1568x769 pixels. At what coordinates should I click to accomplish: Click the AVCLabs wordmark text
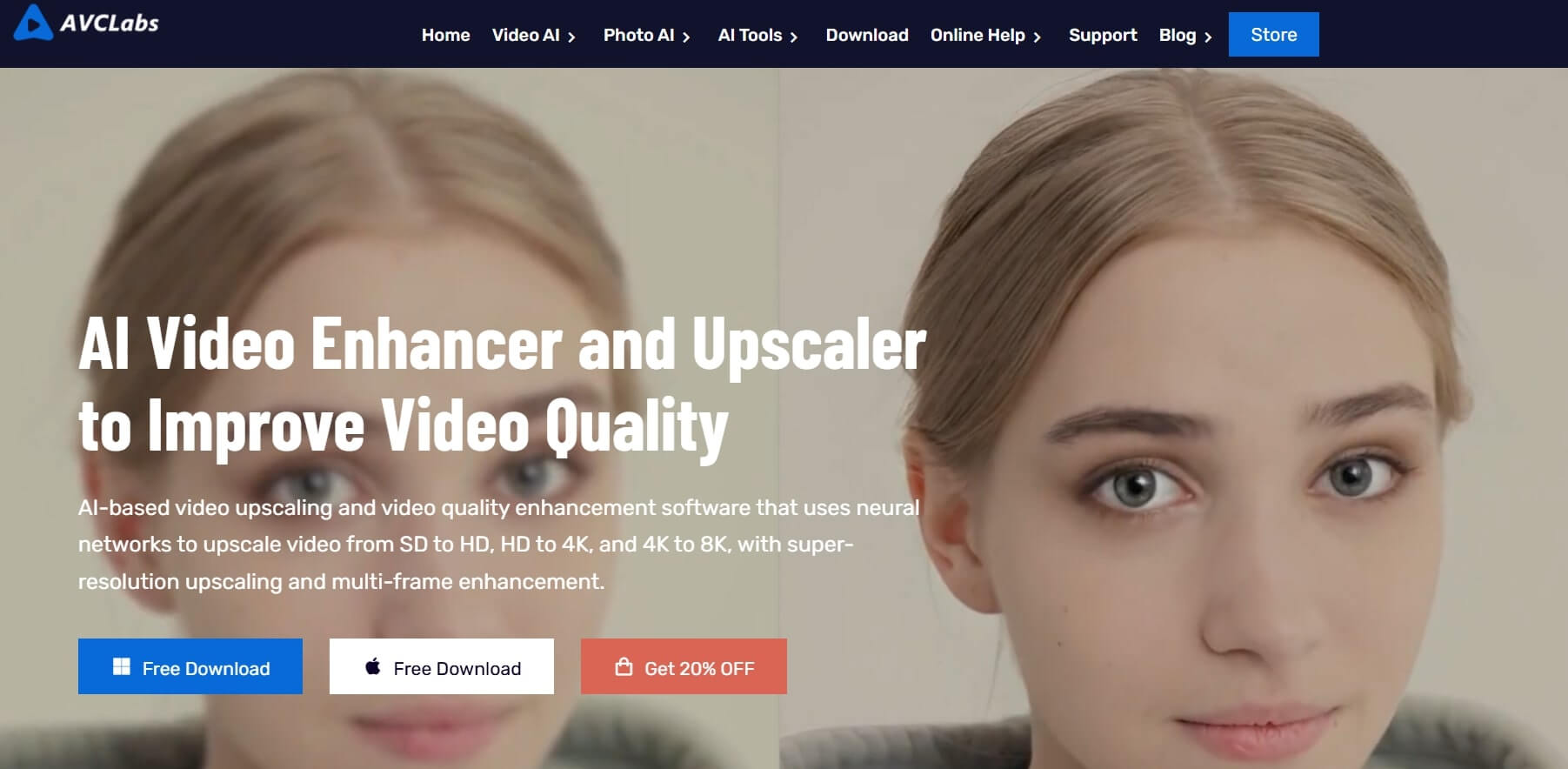point(110,23)
